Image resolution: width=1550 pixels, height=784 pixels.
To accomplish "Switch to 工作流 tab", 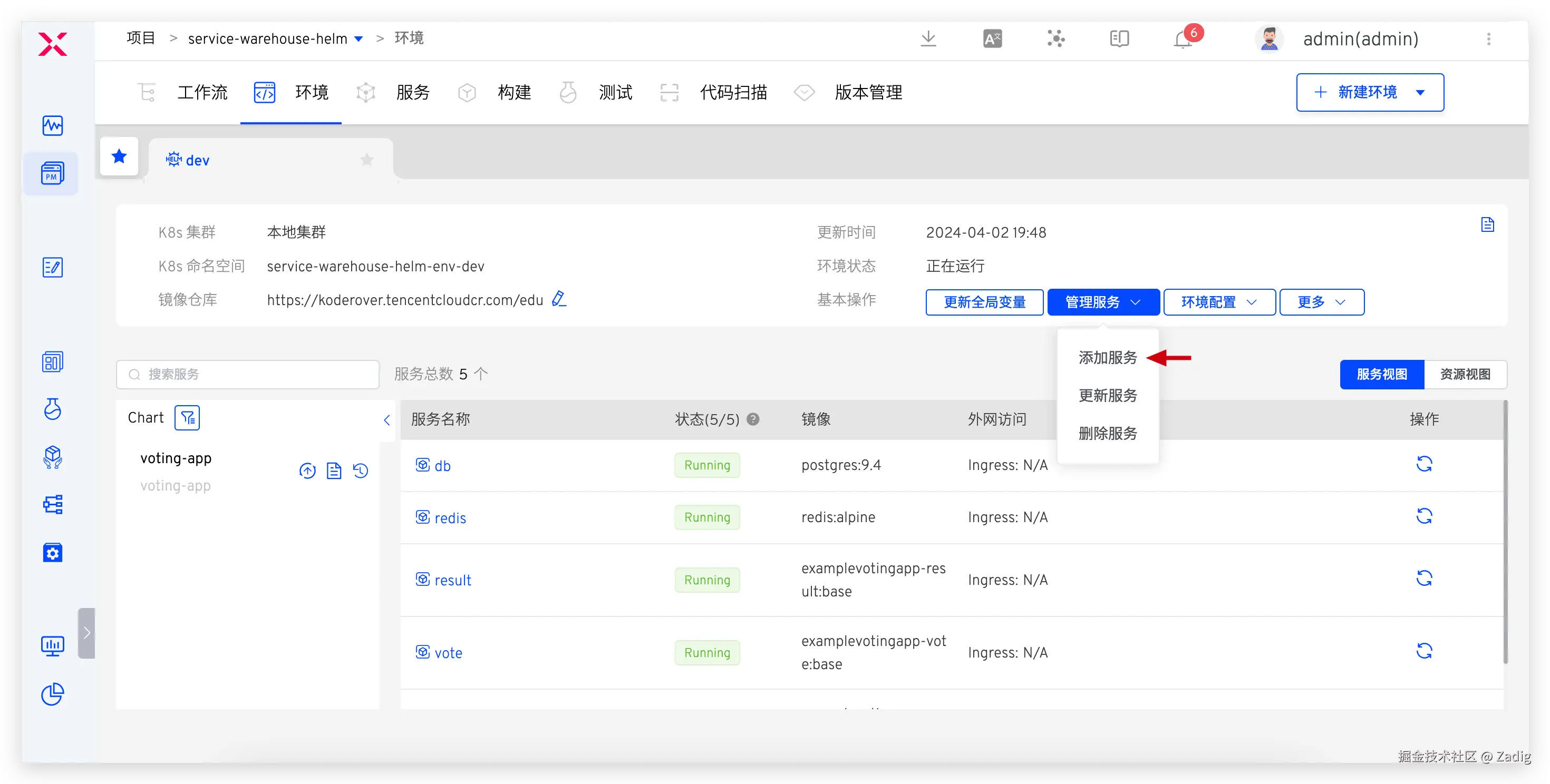I will click(202, 93).
